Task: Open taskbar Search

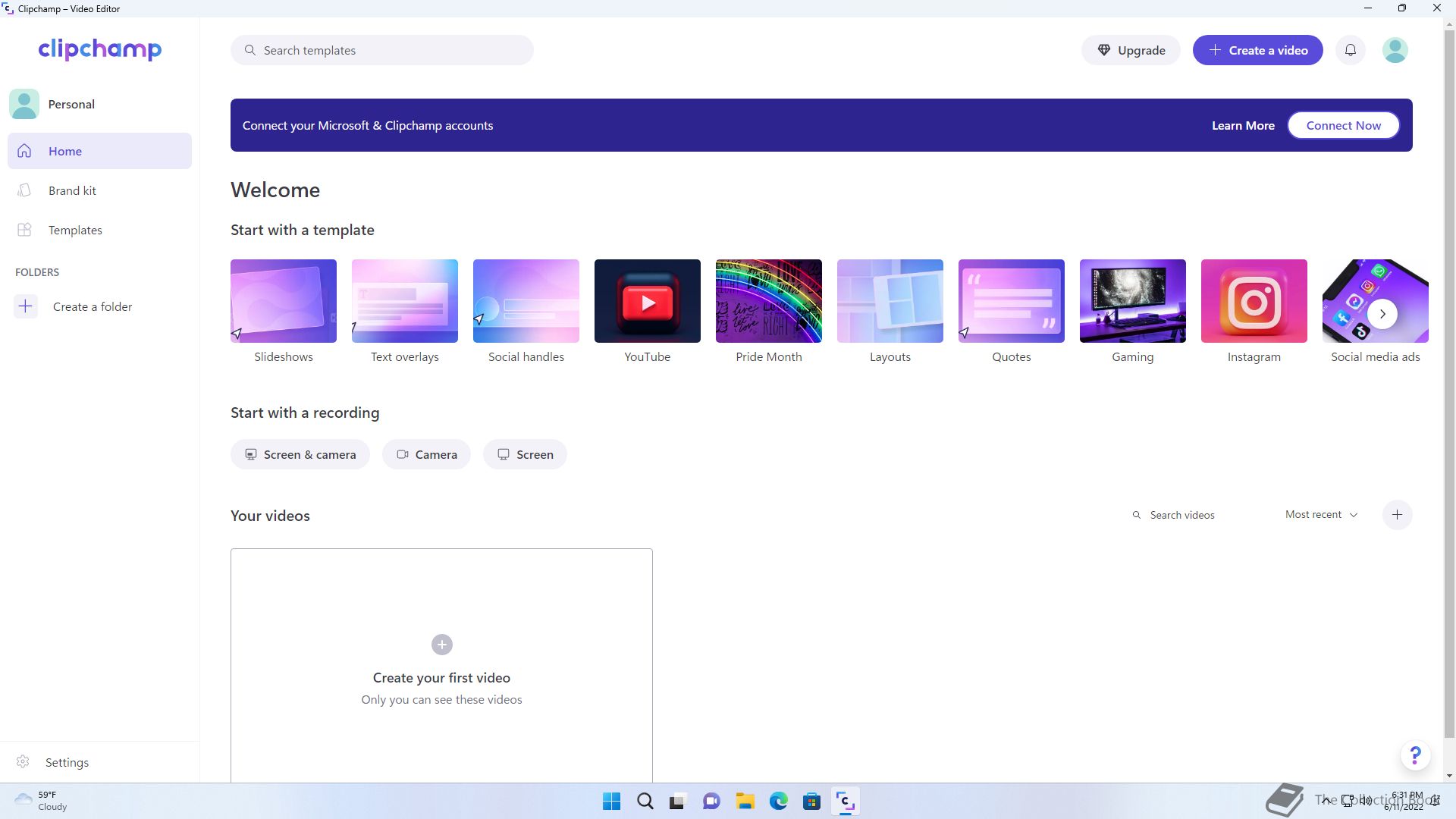Action: [645, 802]
